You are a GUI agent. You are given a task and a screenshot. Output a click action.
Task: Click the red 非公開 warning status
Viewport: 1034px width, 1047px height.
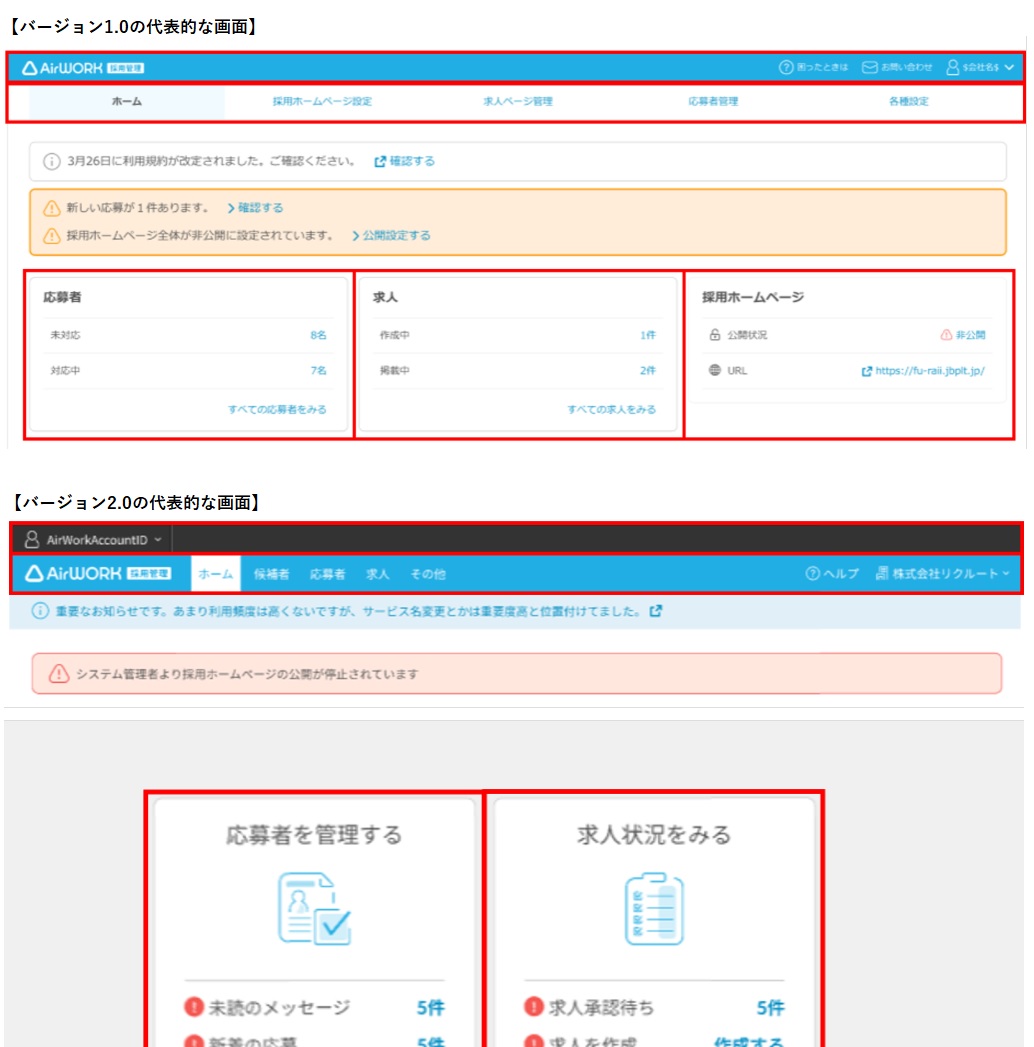click(962, 335)
